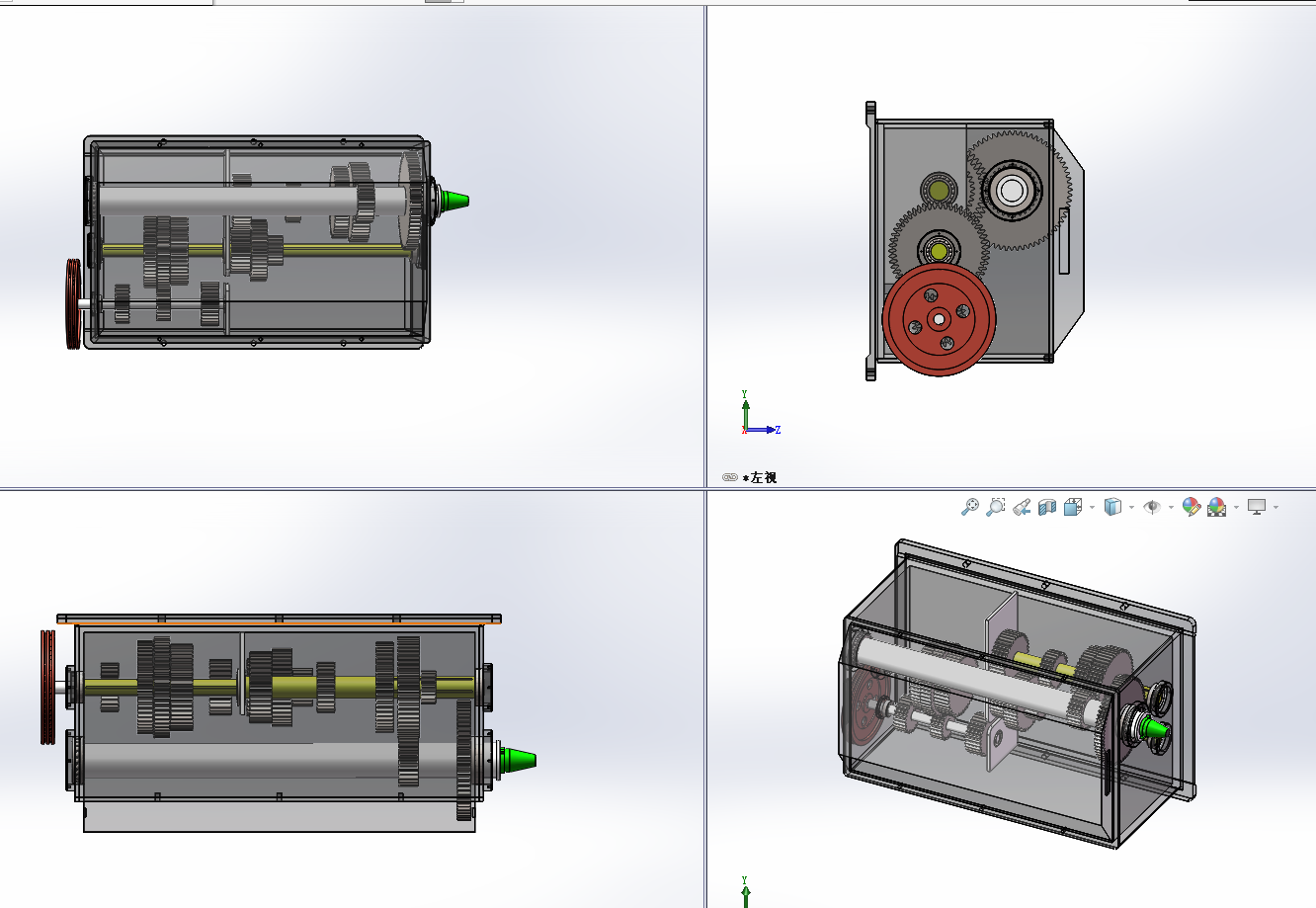
Task: Open the Apply Scene dropdown arrow
Action: pyautogui.click(x=1236, y=508)
